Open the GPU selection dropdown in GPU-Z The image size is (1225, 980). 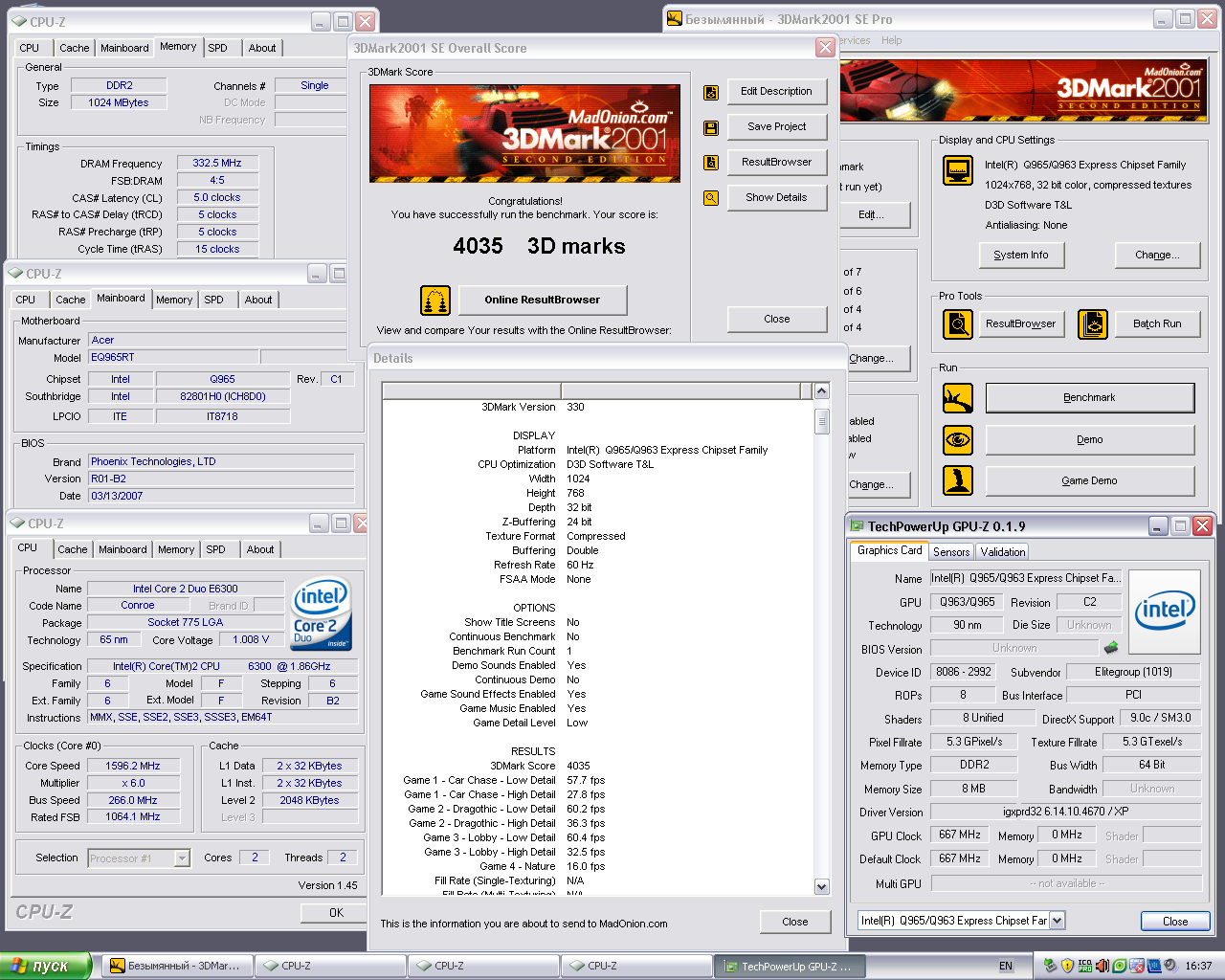tap(1057, 921)
